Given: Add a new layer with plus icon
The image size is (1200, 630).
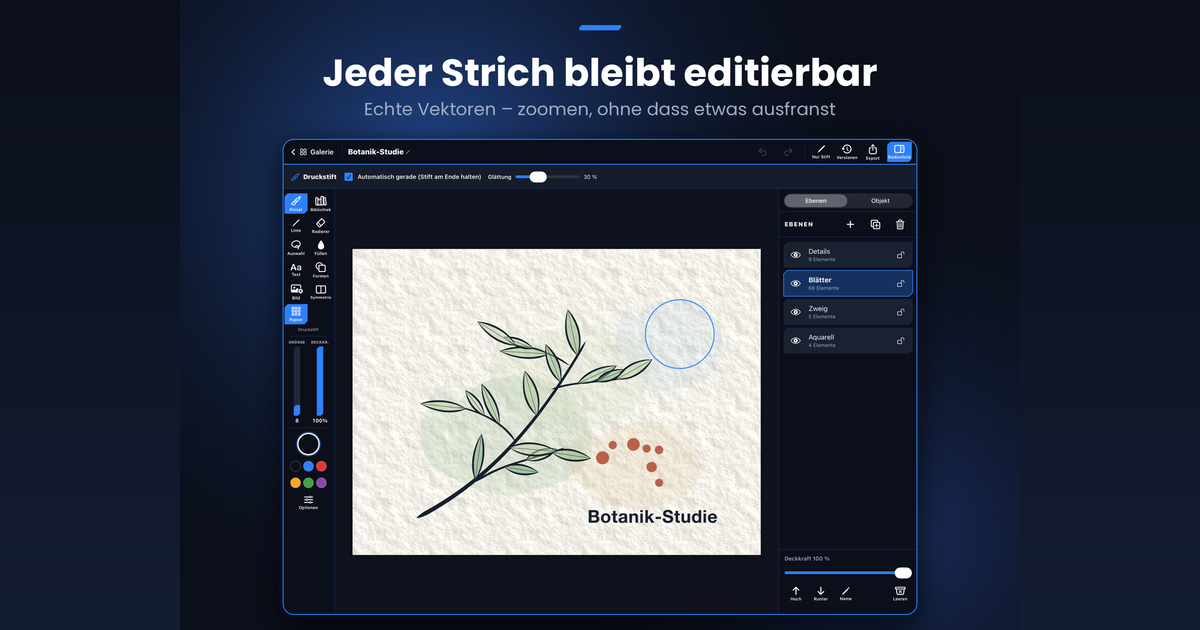Looking at the screenshot, I should click(x=851, y=225).
